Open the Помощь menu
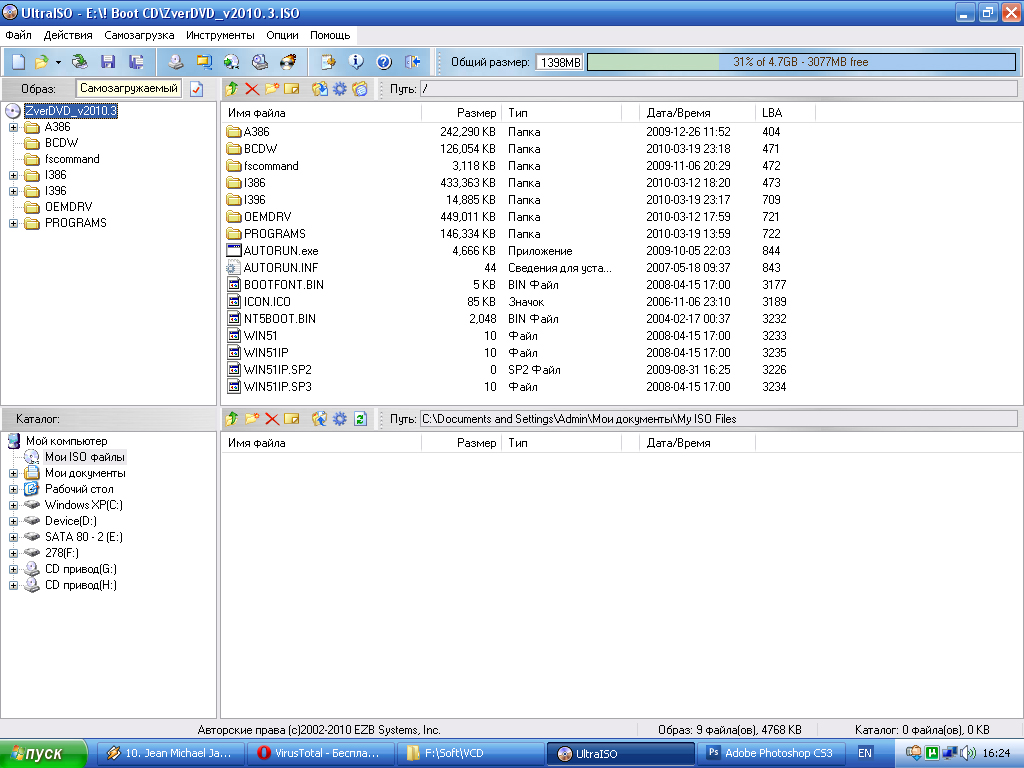Screen dimensions: 1024x768 [330, 35]
